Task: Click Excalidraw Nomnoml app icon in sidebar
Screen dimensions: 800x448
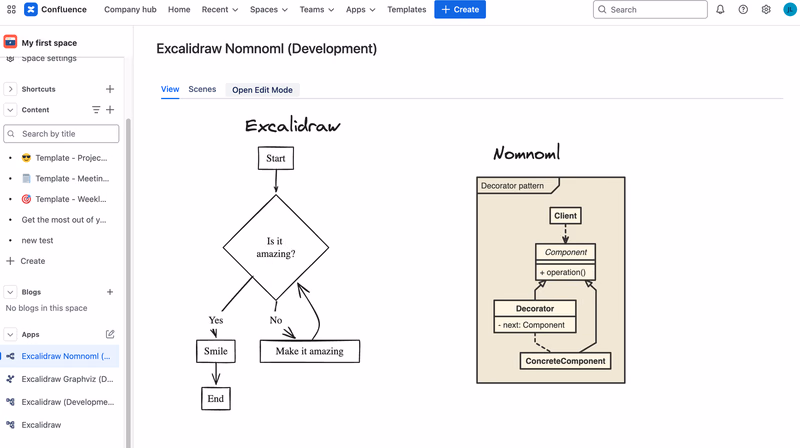Action: pyautogui.click(x=10, y=356)
